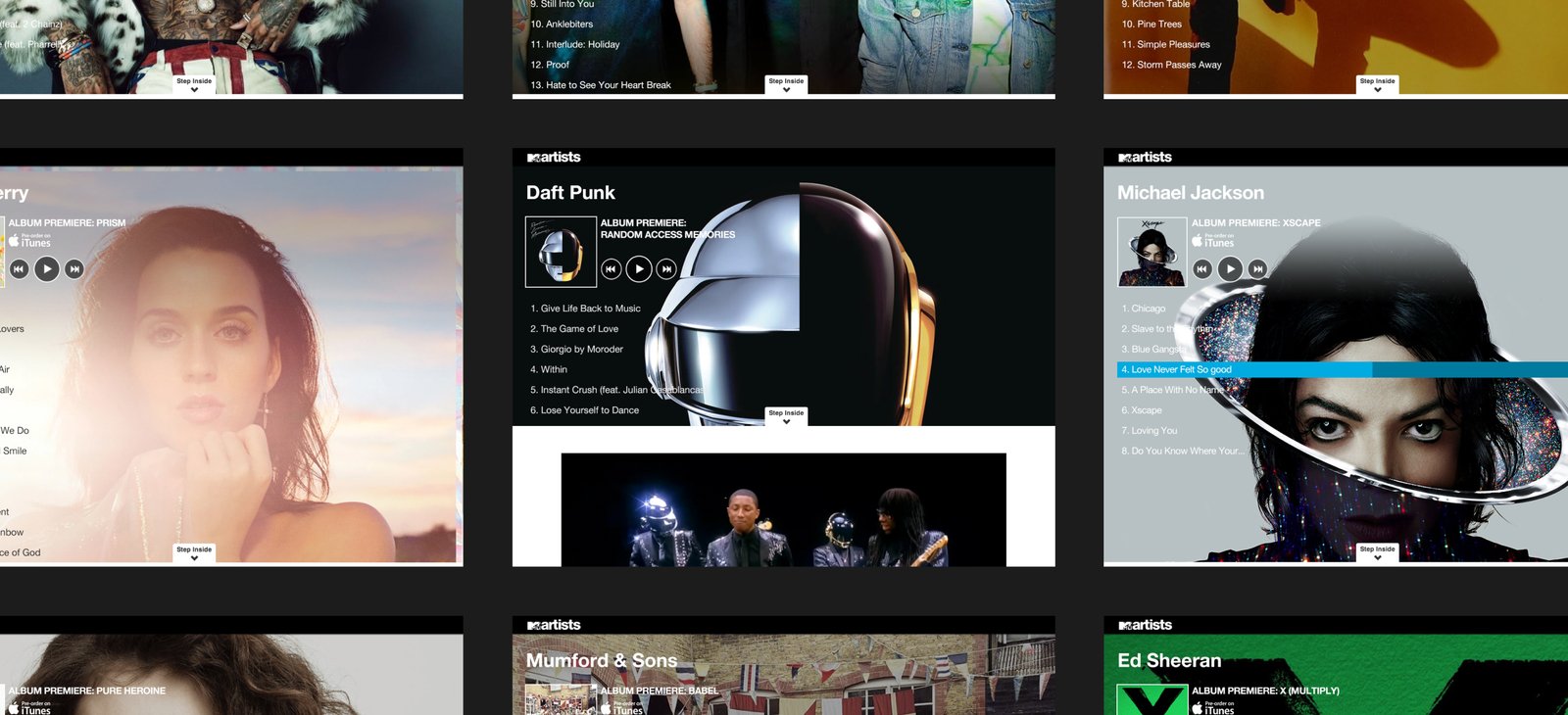Select track Hate to See Your Heart Break
Image resolution: width=1568 pixels, height=715 pixels.
click(x=601, y=85)
